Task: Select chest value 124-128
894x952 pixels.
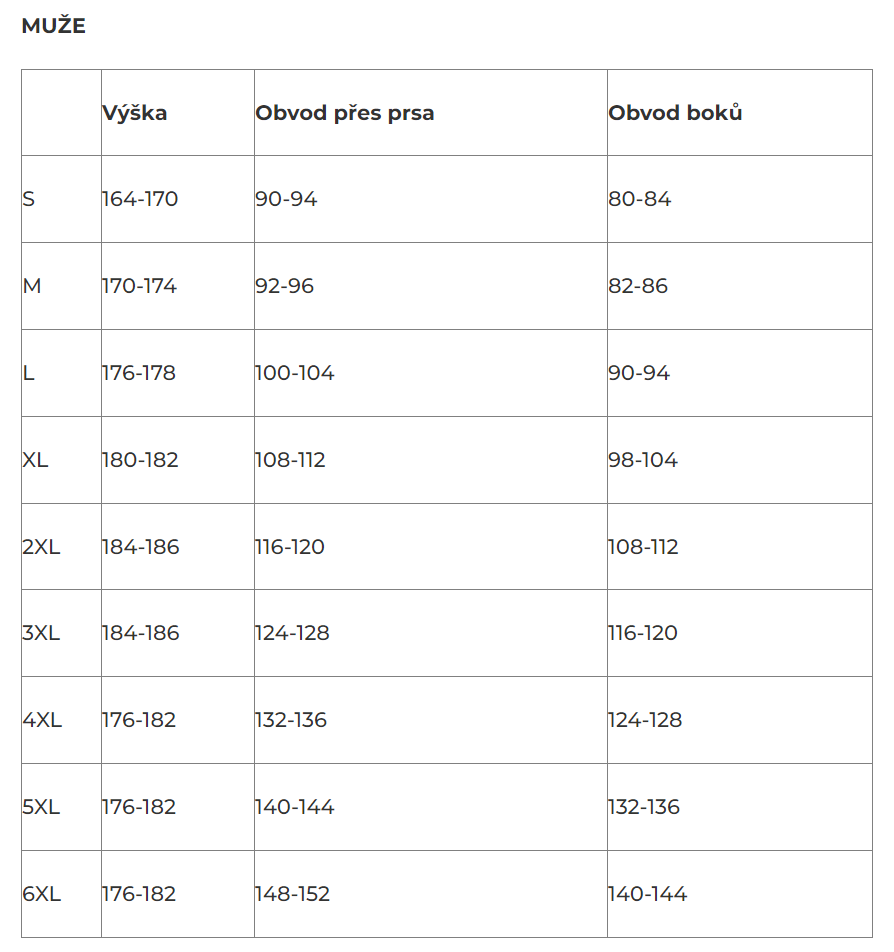Action: 292,633
